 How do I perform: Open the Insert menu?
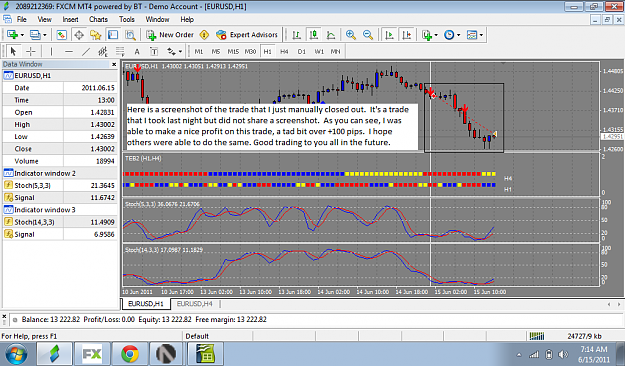[70, 19]
